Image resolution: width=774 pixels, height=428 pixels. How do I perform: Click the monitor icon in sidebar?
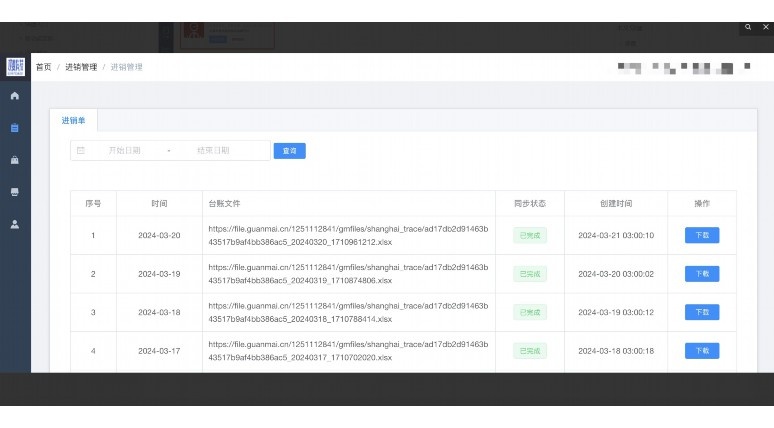15,192
